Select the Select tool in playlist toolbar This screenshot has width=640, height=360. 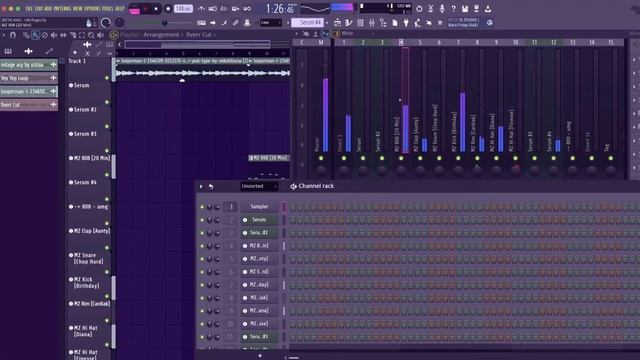[x=82, y=35]
